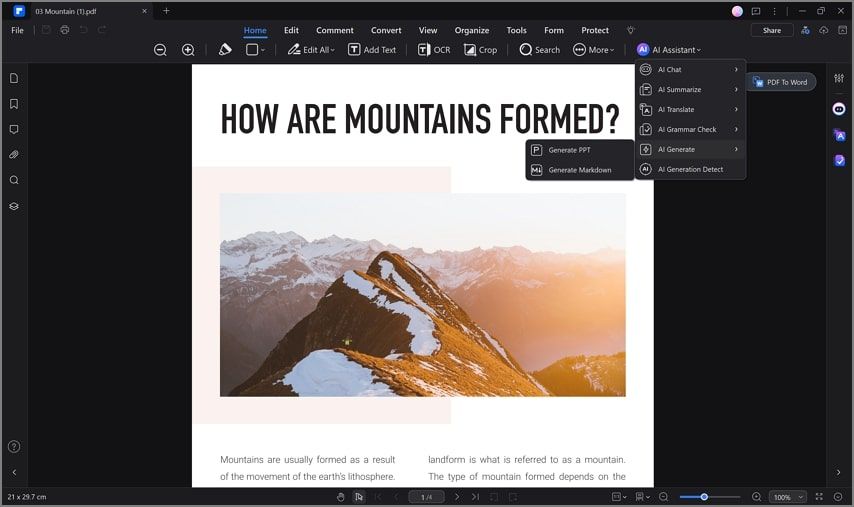Click the PDF To Word button
854x507 pixels.
click(780, 82)
